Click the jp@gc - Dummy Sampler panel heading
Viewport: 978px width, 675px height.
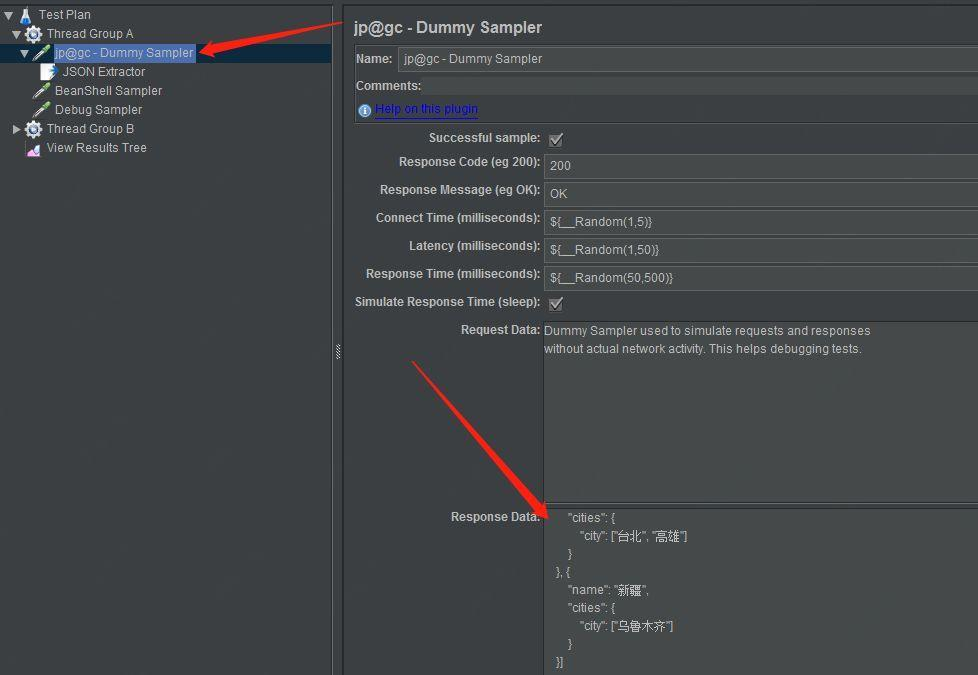(448, 27)
